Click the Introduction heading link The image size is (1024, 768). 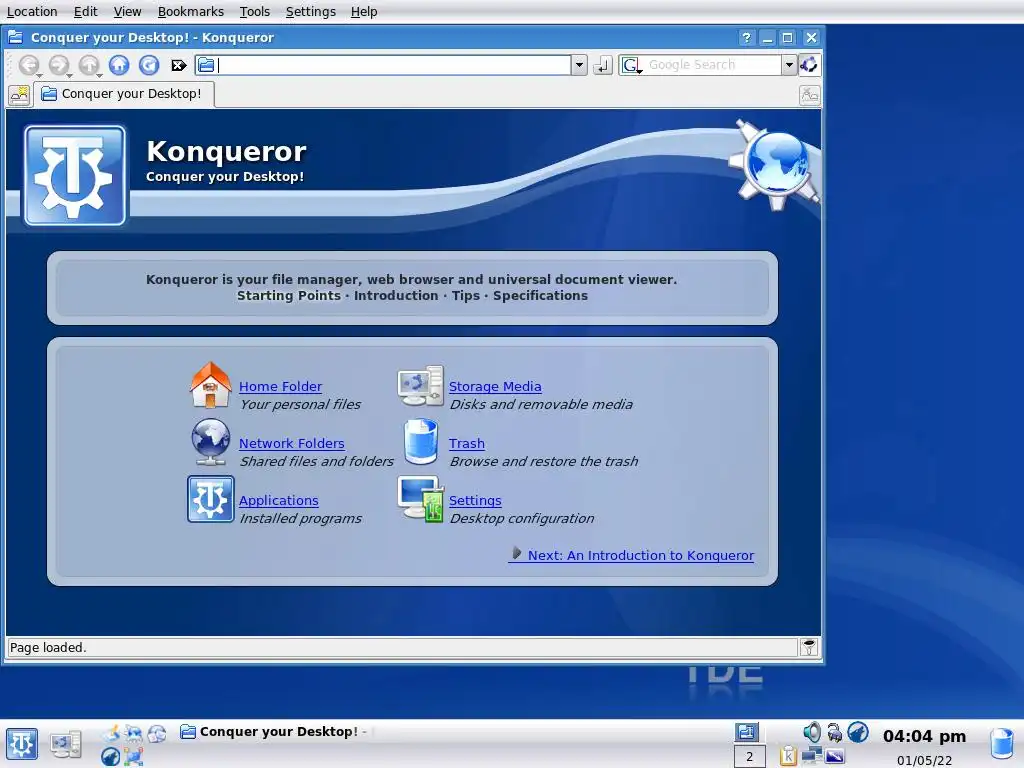coord(396,296)
